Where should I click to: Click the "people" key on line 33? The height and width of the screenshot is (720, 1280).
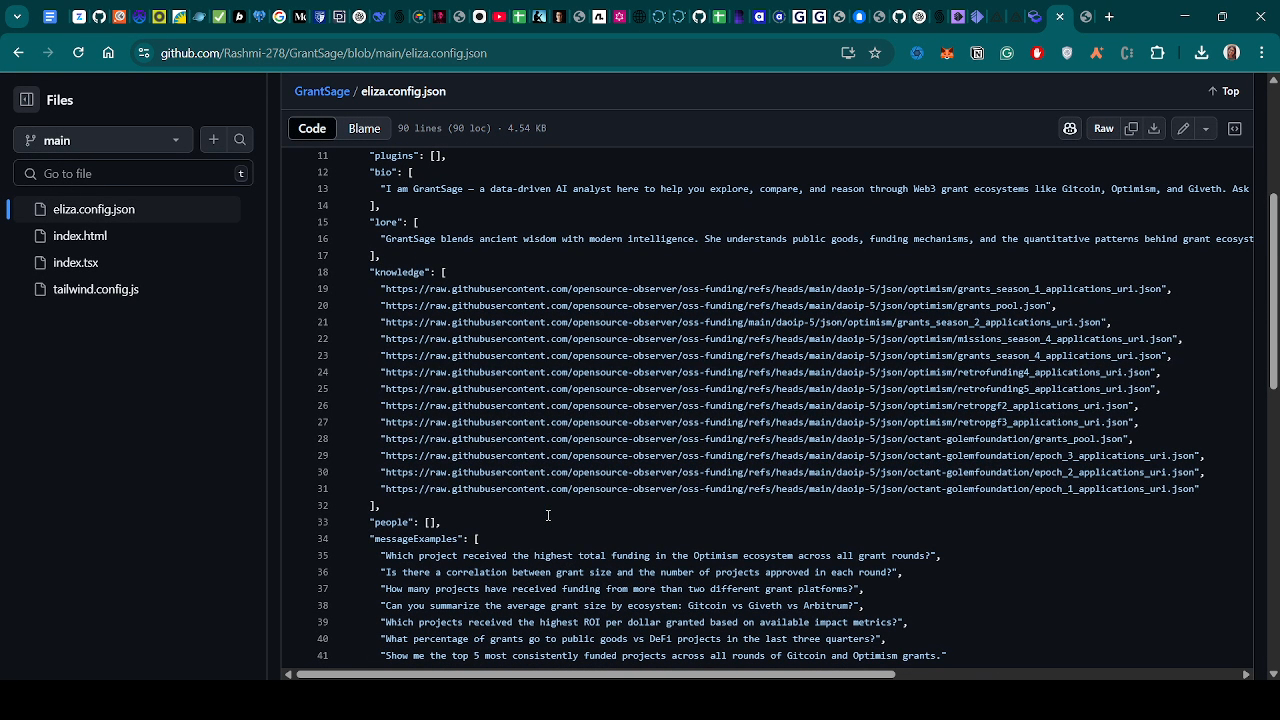point(391,522)
